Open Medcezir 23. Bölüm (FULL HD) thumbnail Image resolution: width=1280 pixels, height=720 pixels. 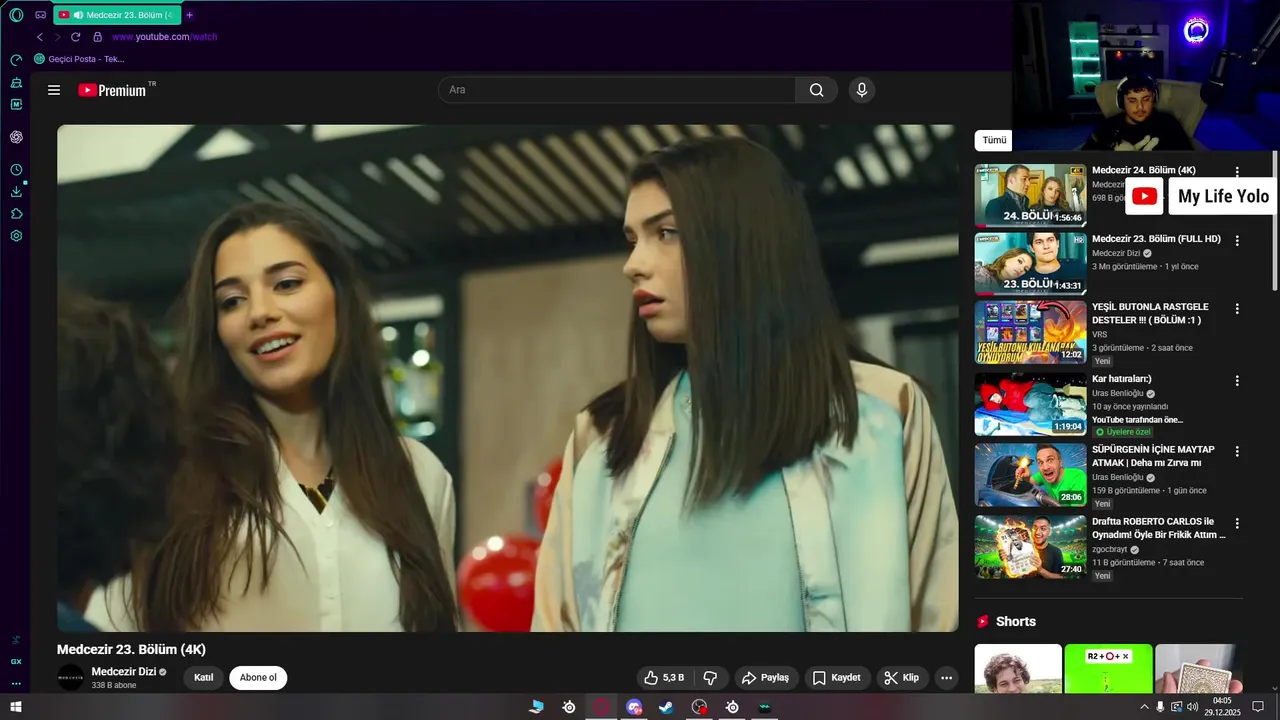(x=1030, y=264)
